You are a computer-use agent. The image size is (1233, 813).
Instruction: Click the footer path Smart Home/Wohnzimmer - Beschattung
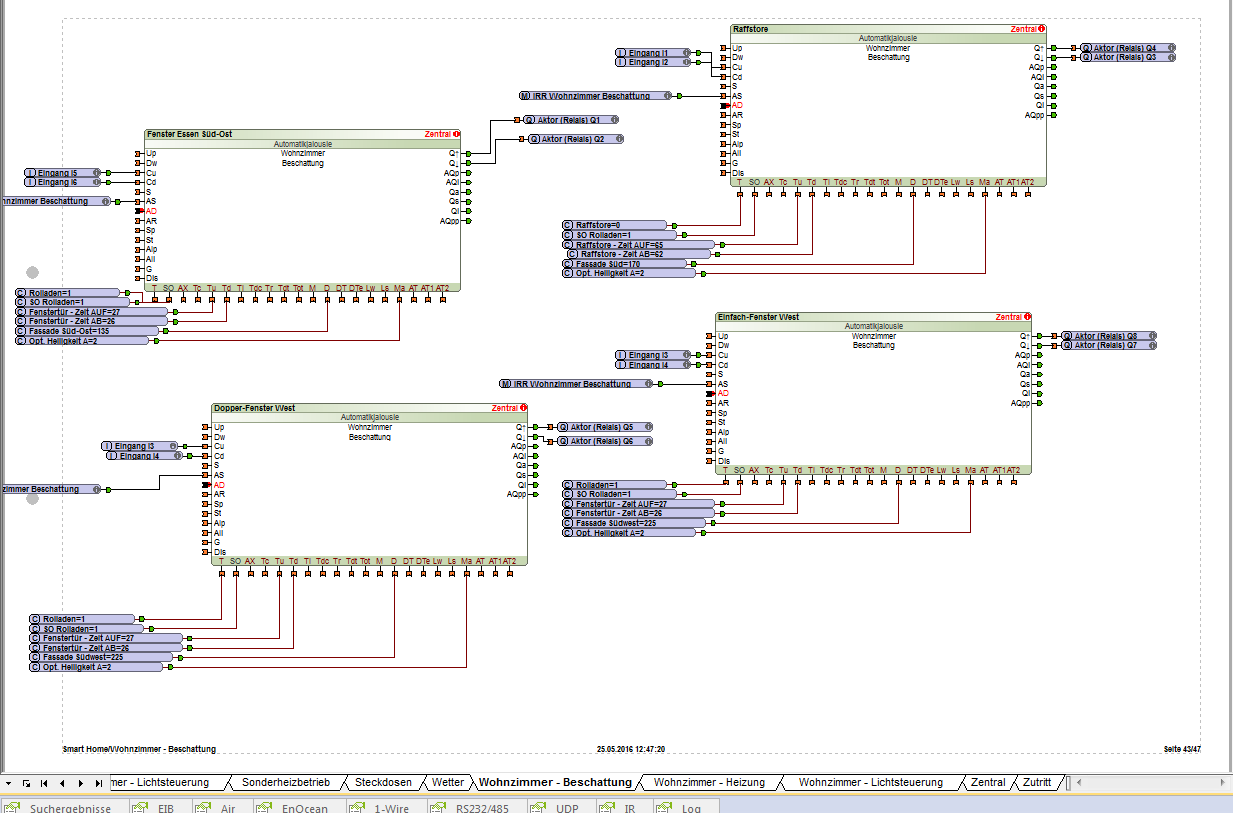click(x=139, y=748)
